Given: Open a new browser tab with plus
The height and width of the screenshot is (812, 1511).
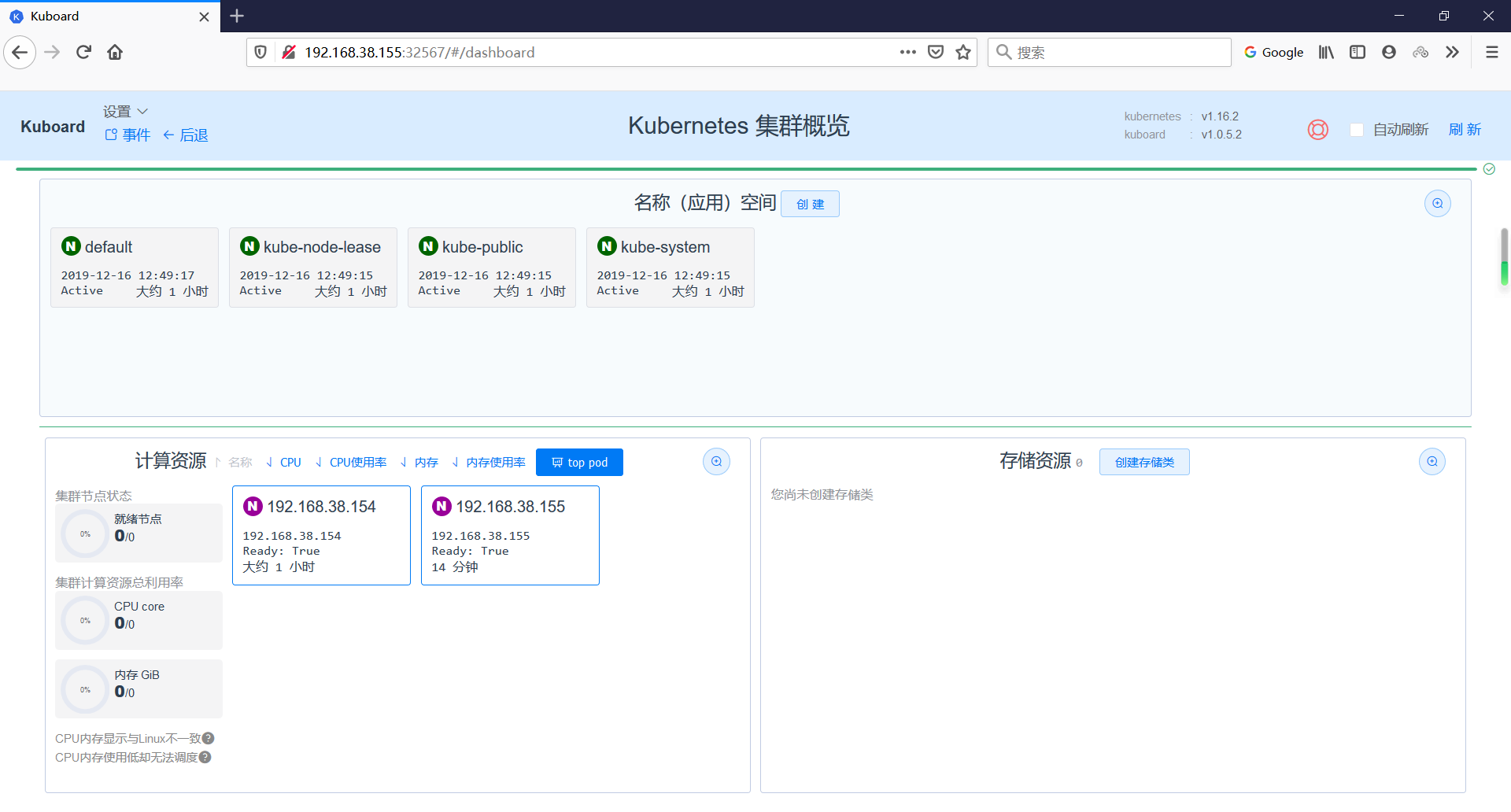Looking at the screenshot, I should [237, 16].
